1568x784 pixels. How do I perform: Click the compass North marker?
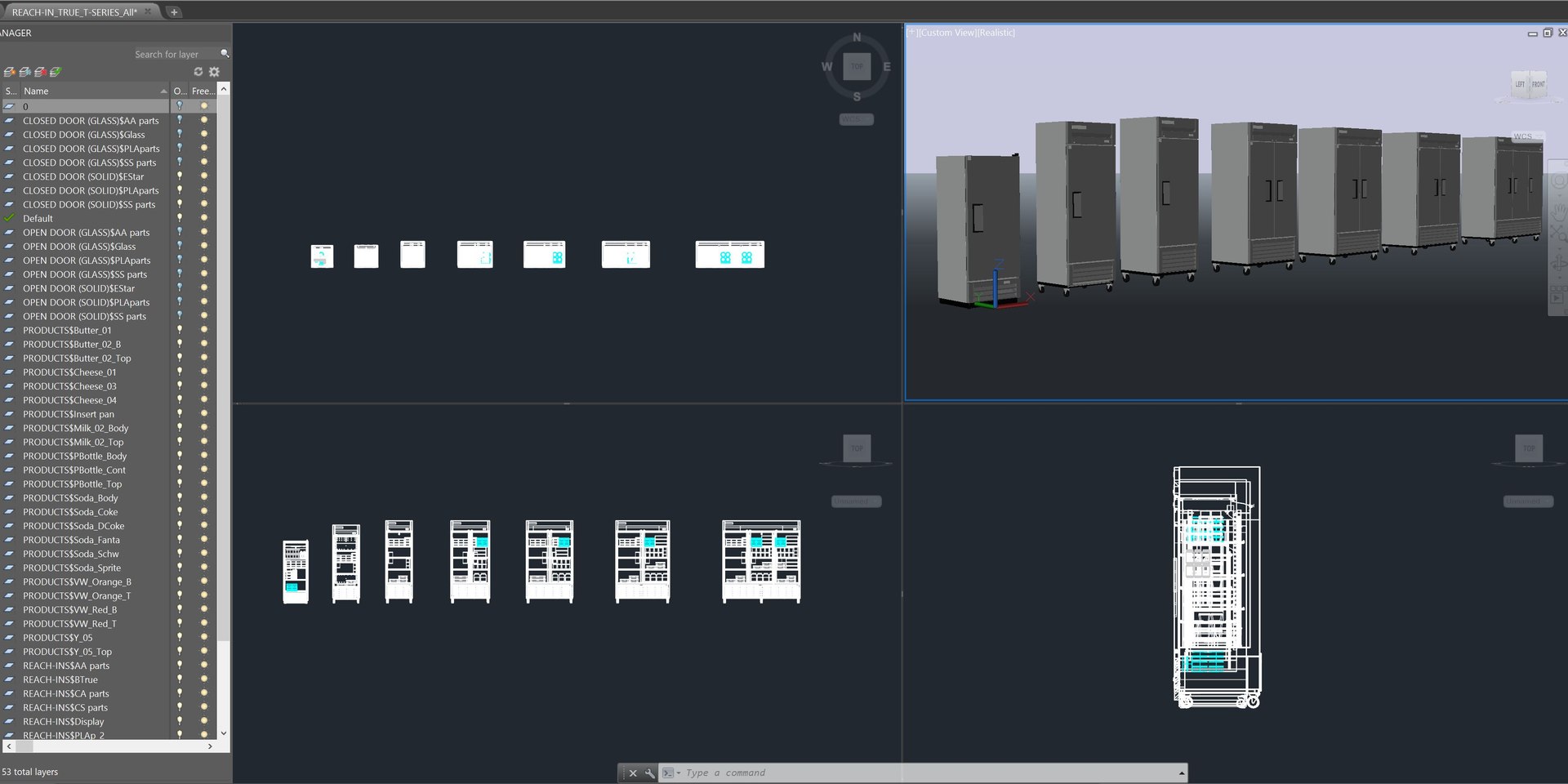click(x=857, y=38)
